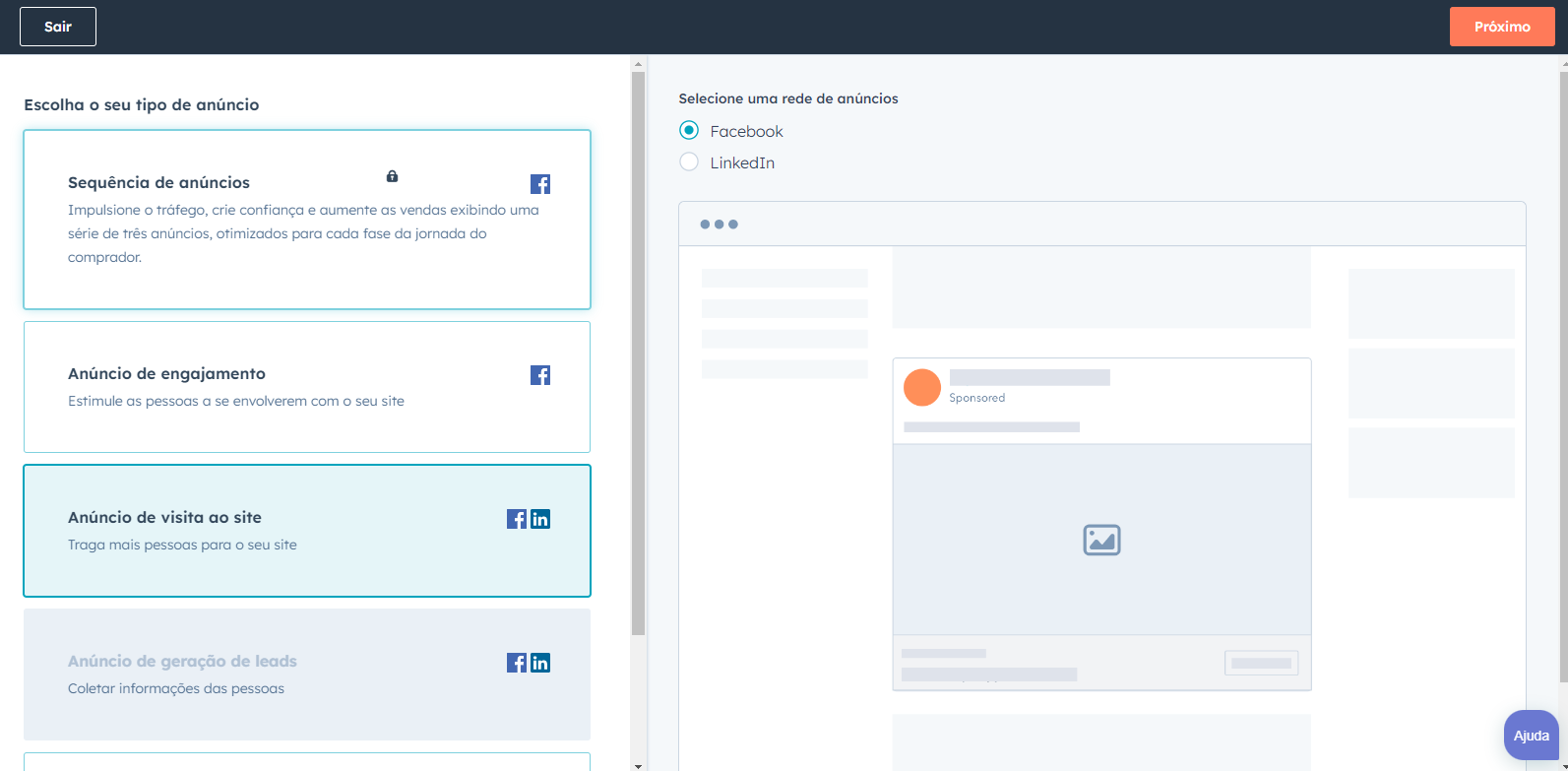Image resolution: width=1568 pixels, height=771 pixels.
Task: Click the three dots in preview browser bar
Action: pos(719,225)
